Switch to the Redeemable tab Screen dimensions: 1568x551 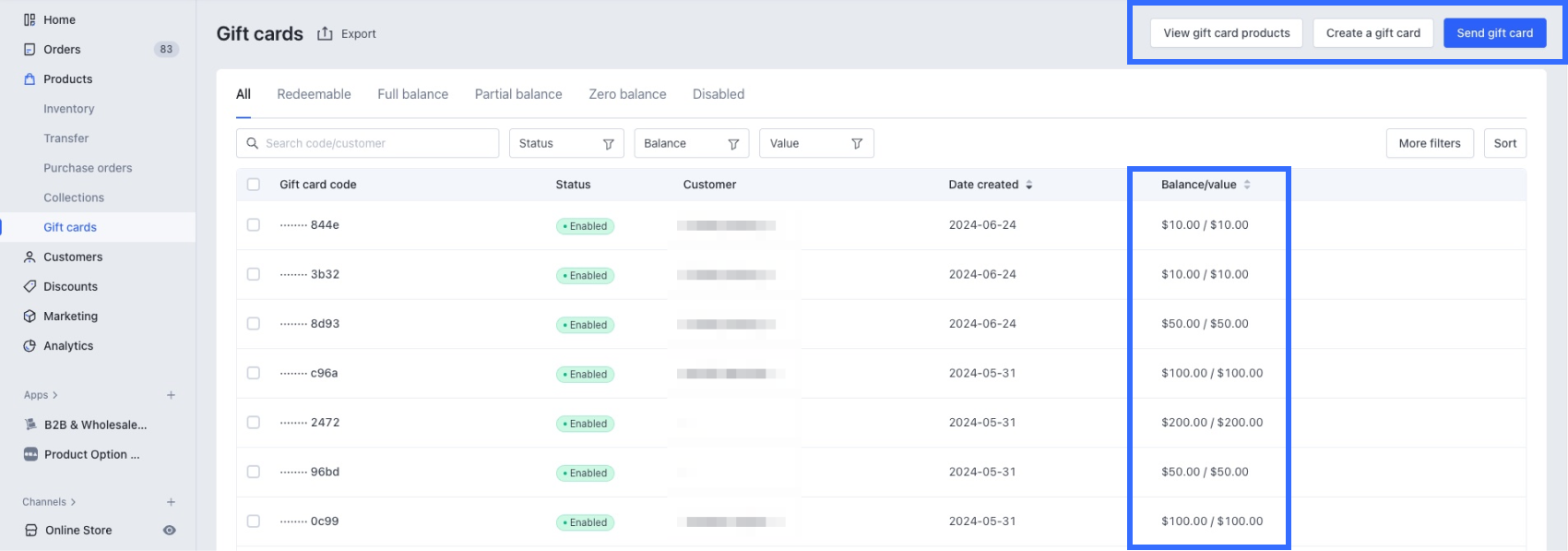(314, 94)
